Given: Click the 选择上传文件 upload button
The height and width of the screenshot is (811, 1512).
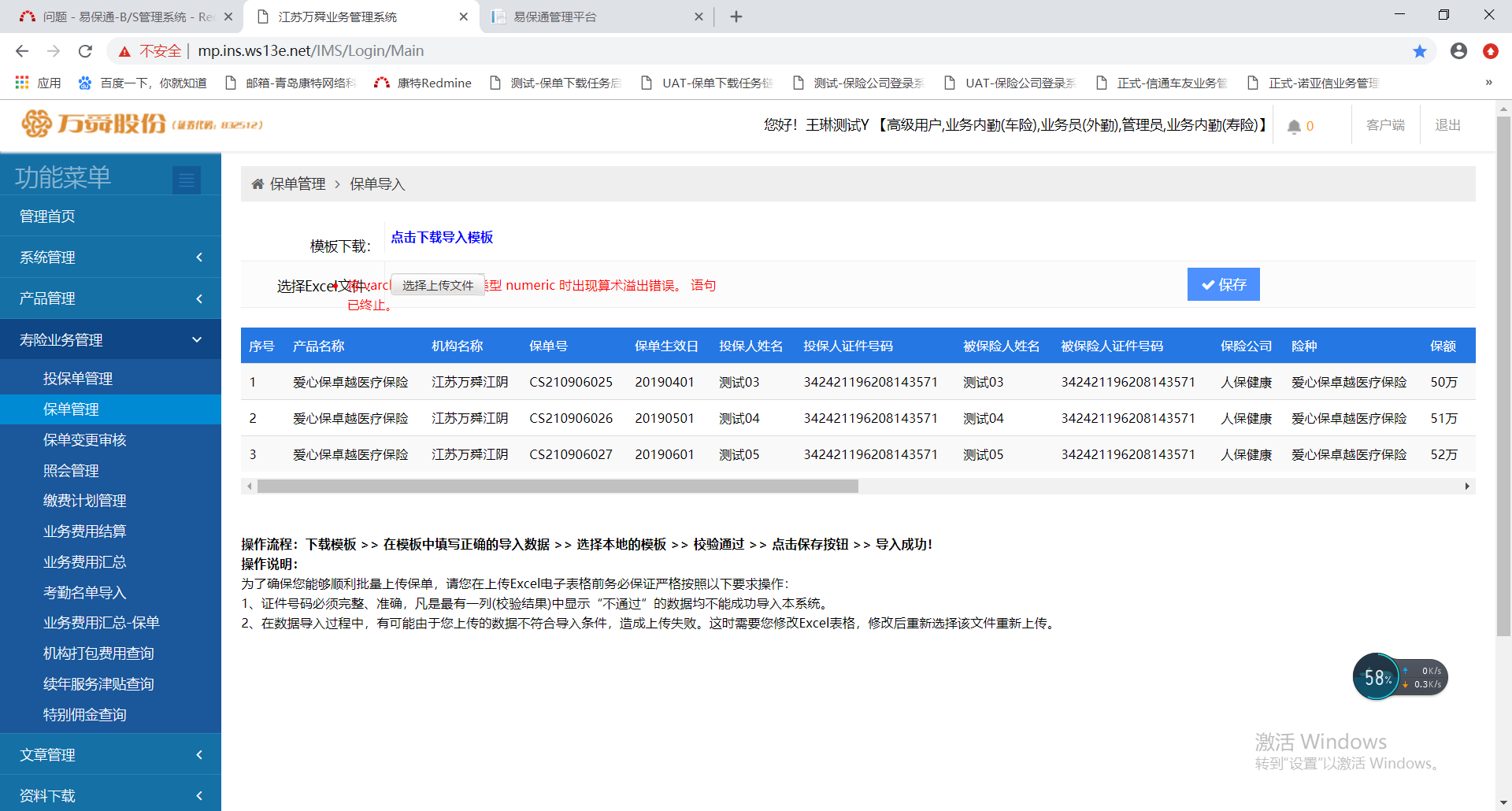Looking at the screenshot, I should pyautogui.click(x=438, y=286).
